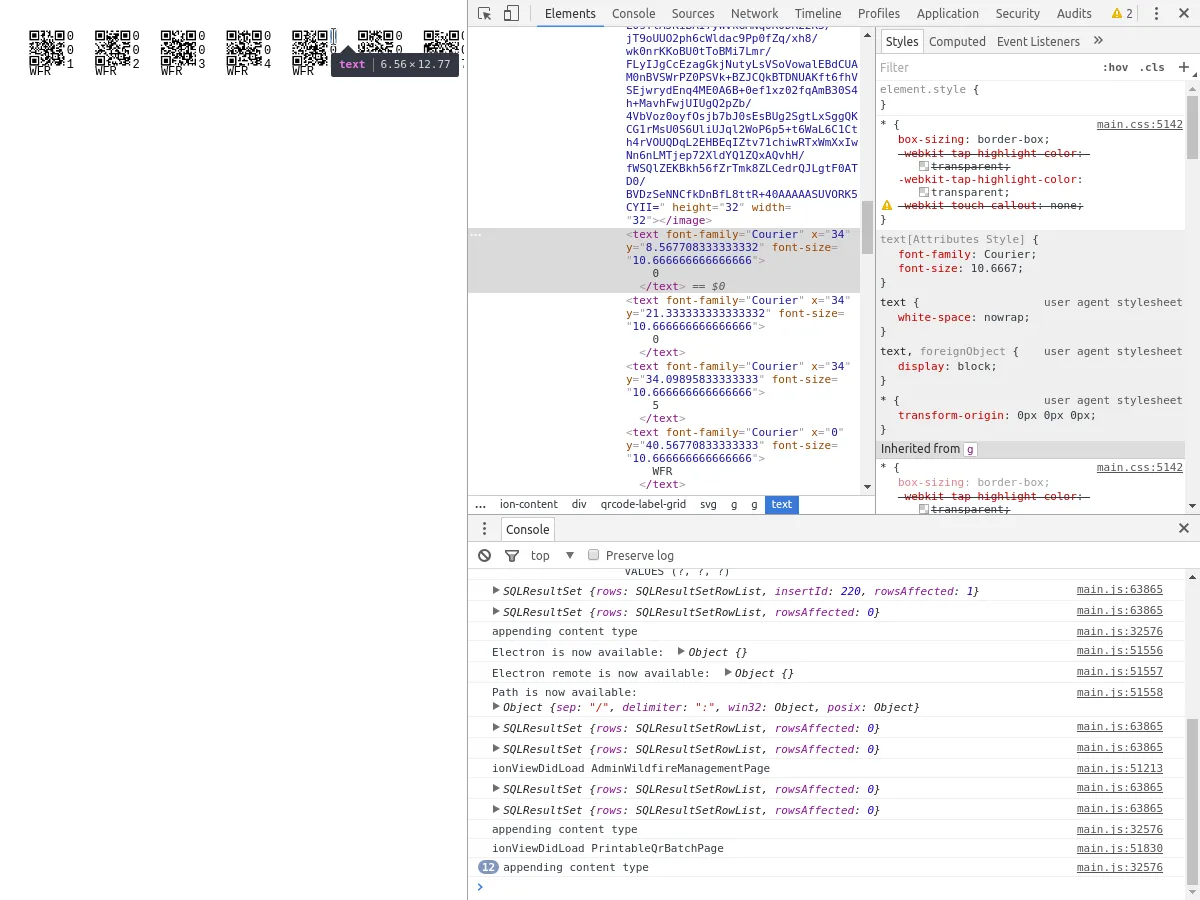The image size is (1200, 900).
Task: Click the first QR code labeled 1
Action: pyautogui.click(x=47, y=47)
